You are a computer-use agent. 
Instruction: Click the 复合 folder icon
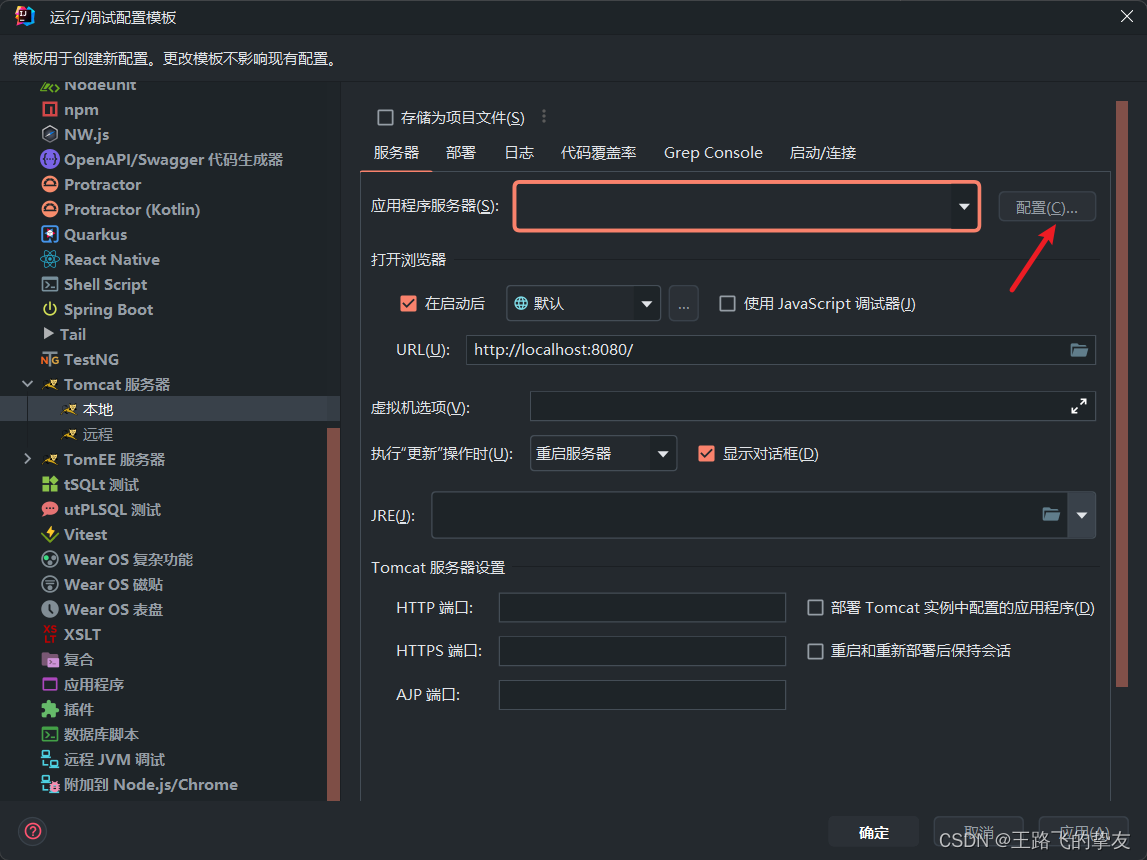tap(50, 660)
